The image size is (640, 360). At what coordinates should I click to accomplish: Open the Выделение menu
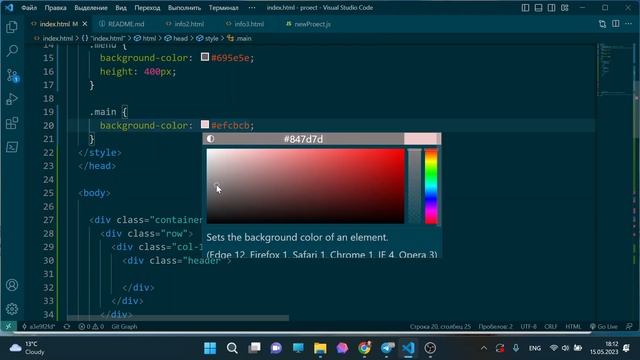91,8
